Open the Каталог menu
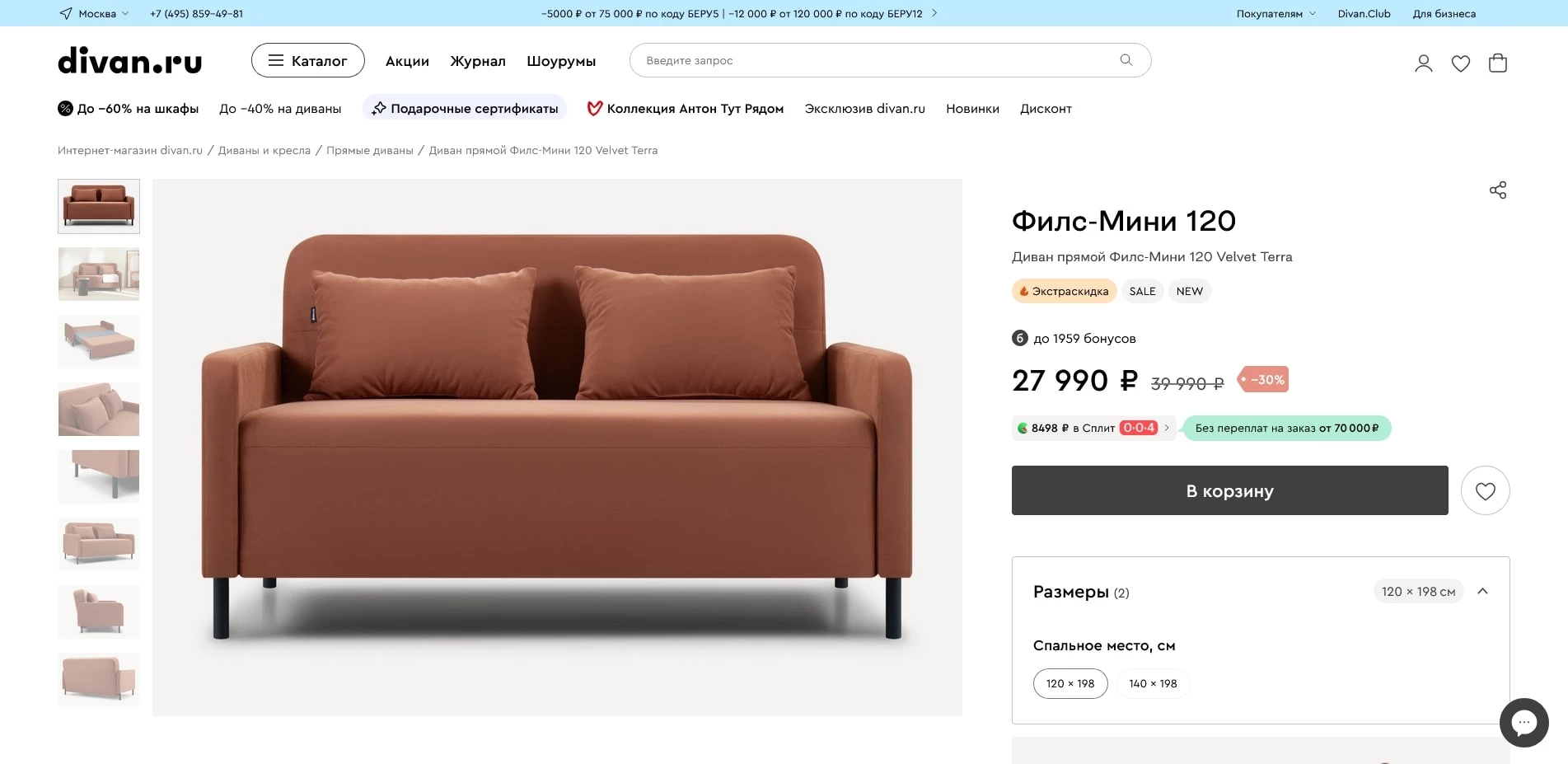 307,61
